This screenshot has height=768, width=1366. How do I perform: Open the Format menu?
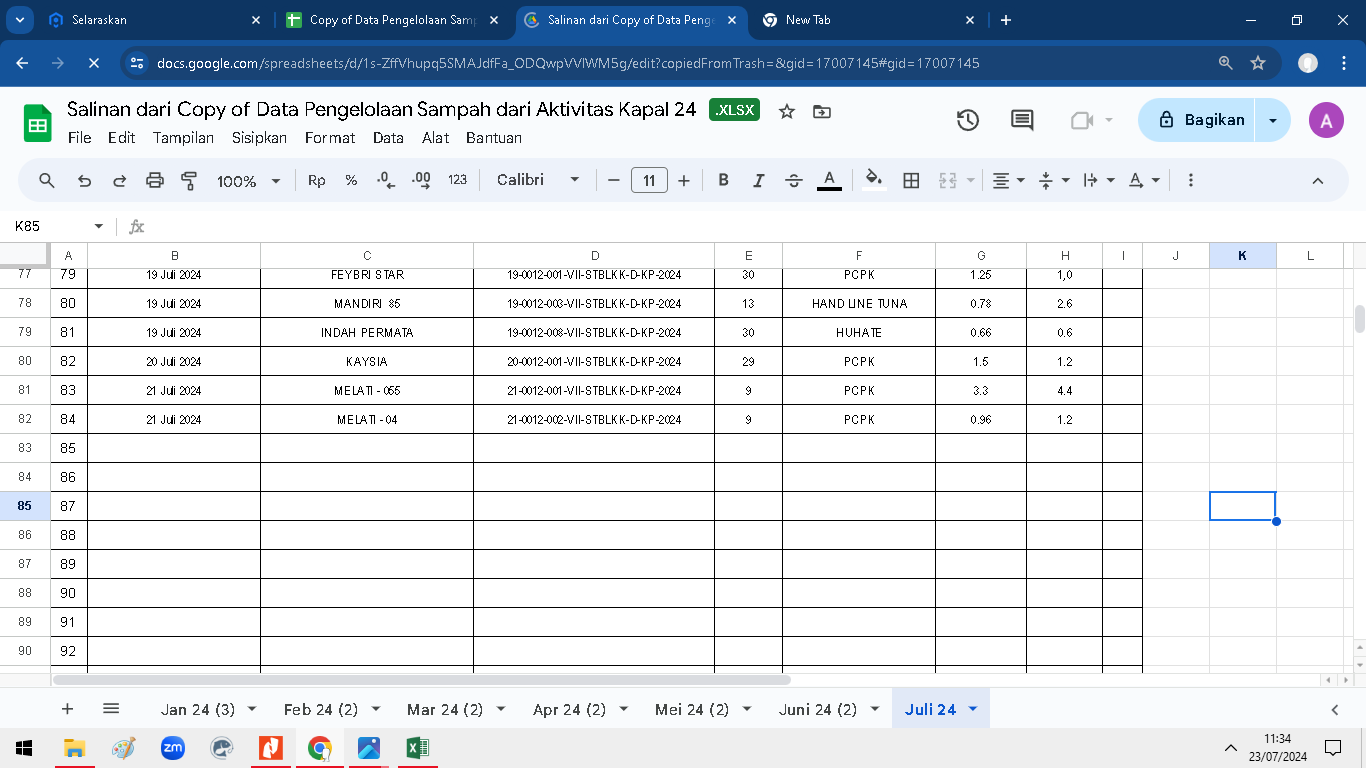pos(330,138)
